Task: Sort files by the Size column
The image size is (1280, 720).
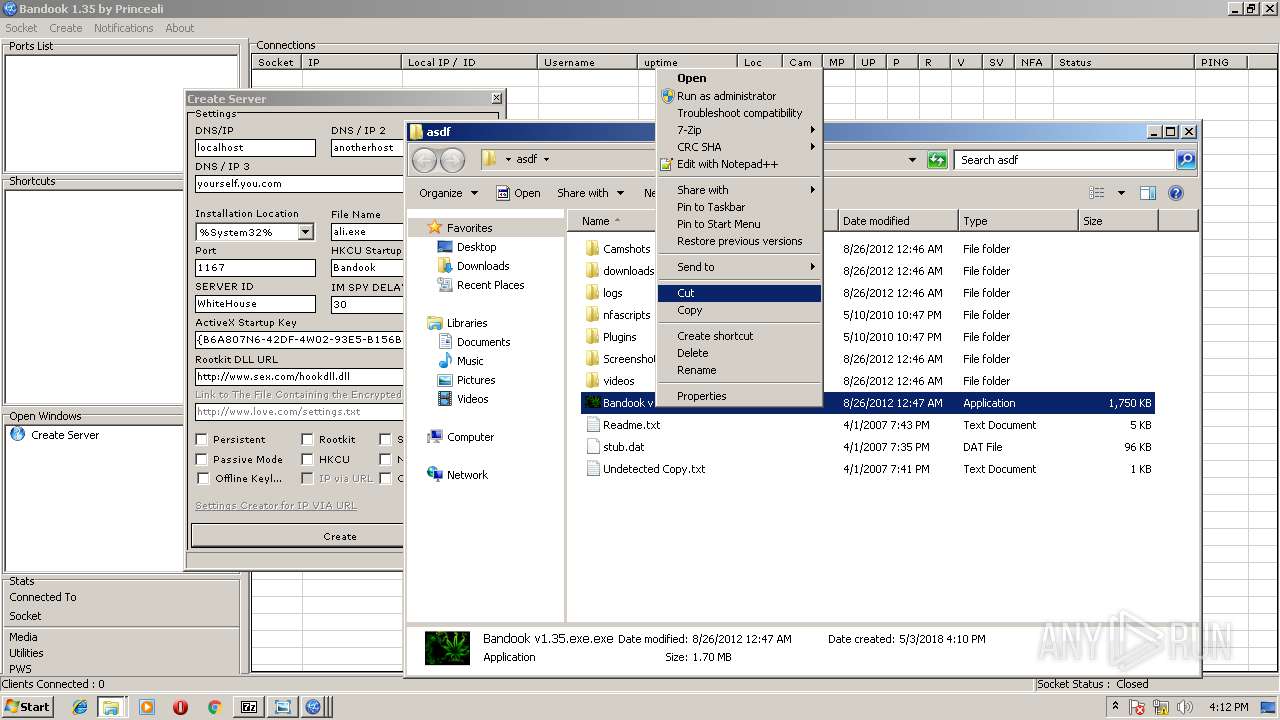Action: [1118, 221]
